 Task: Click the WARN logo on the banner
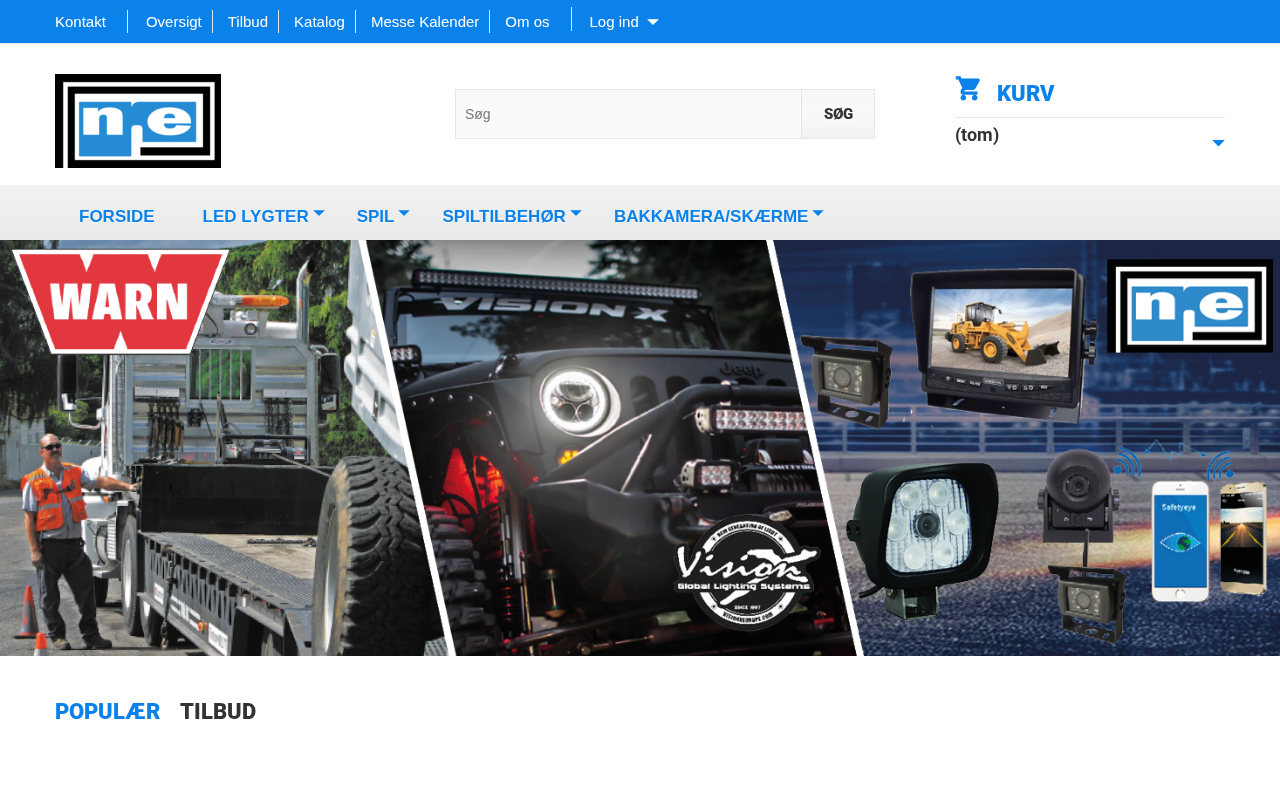point(120,300)
